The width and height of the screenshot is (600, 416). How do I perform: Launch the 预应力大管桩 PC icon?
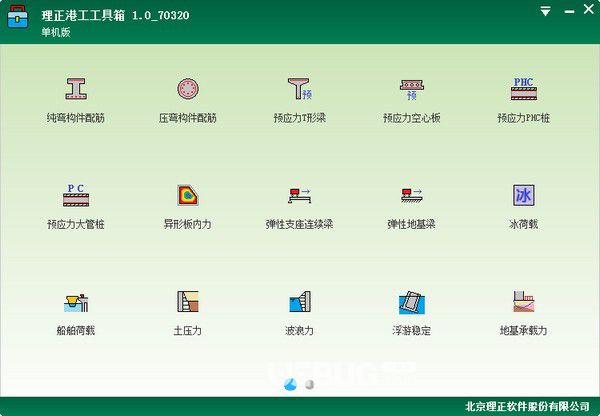76,195
